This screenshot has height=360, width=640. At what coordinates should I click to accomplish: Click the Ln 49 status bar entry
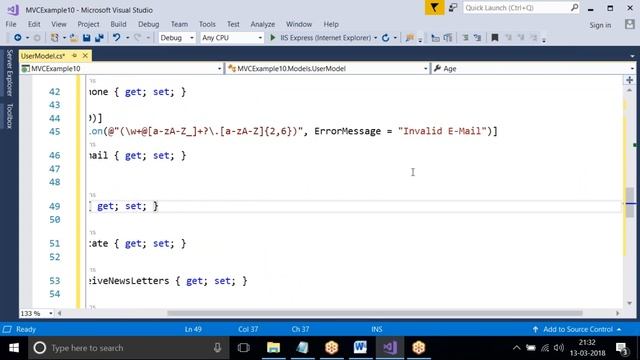[x=193, y=329]
